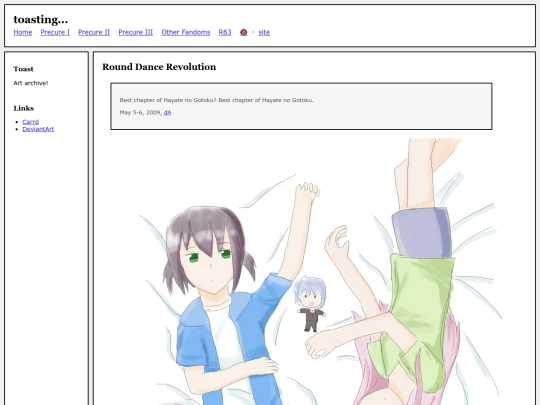Click the red prohibited circle icon
Image resolution: width=540 pixels, height=405 pixels.
(243, 32)
